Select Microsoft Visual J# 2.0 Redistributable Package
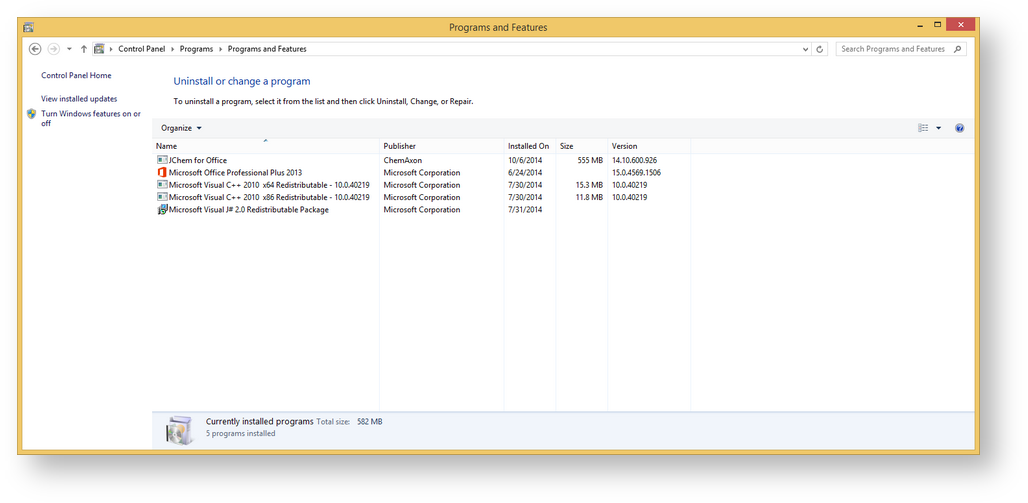The height and width of the screenshot is (503, 1028). 248,210
